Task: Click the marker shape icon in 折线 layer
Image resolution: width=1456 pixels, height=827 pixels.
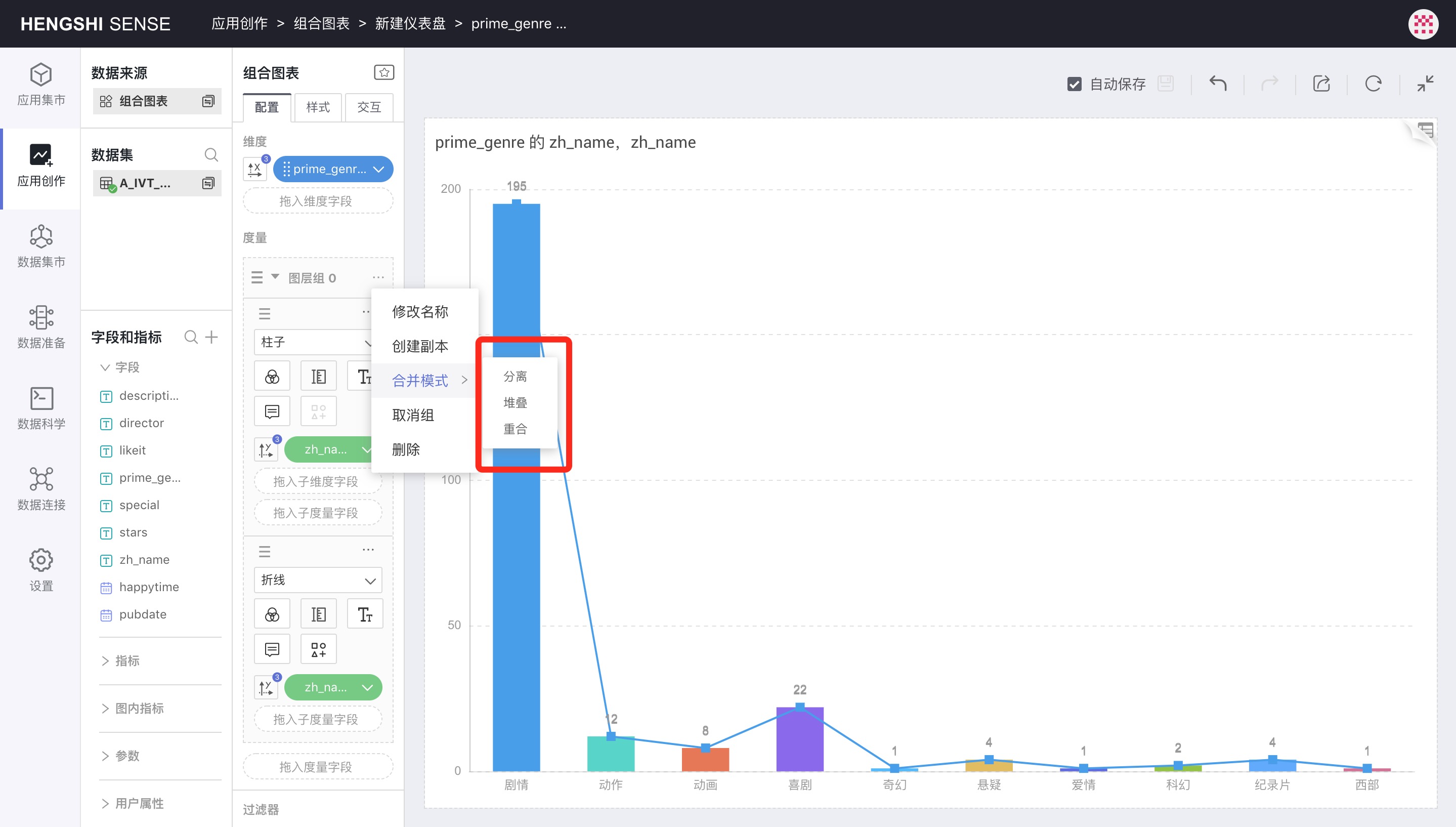Action: pyautogui.click(x=318, y=649)
